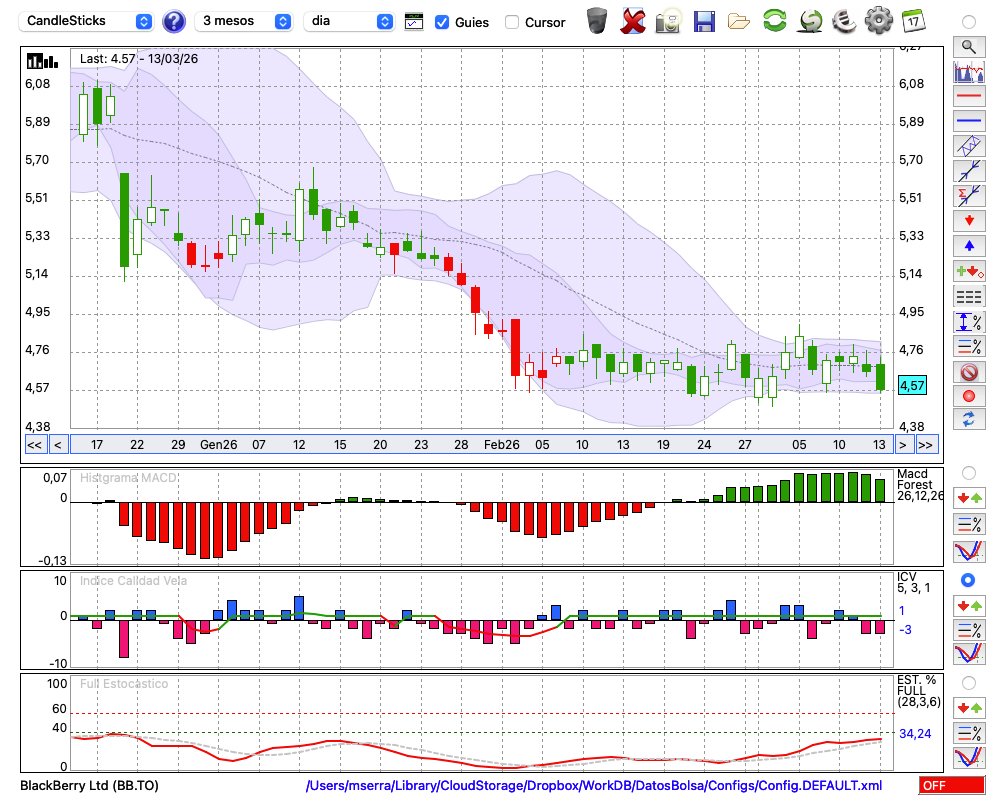
Task: Open the CandleSticks chart type dropdown
Action: (88, 21)
